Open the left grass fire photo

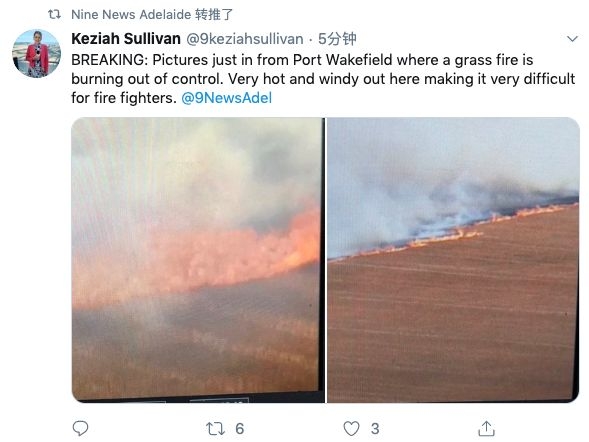tap(198, 260)
